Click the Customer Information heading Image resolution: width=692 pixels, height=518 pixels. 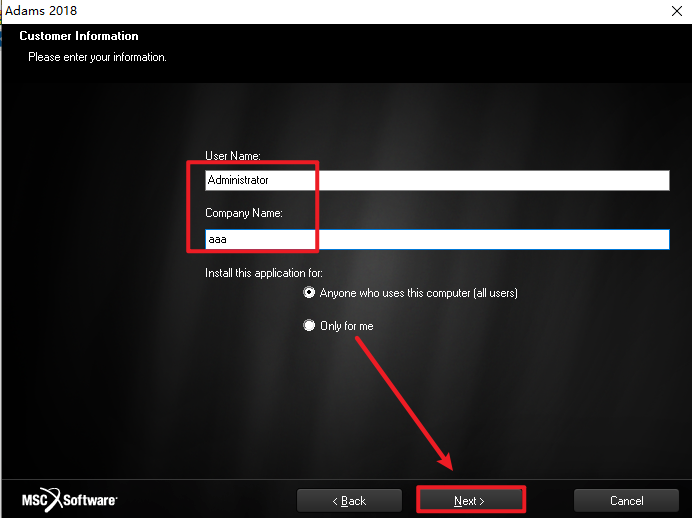tap(79, 36)
